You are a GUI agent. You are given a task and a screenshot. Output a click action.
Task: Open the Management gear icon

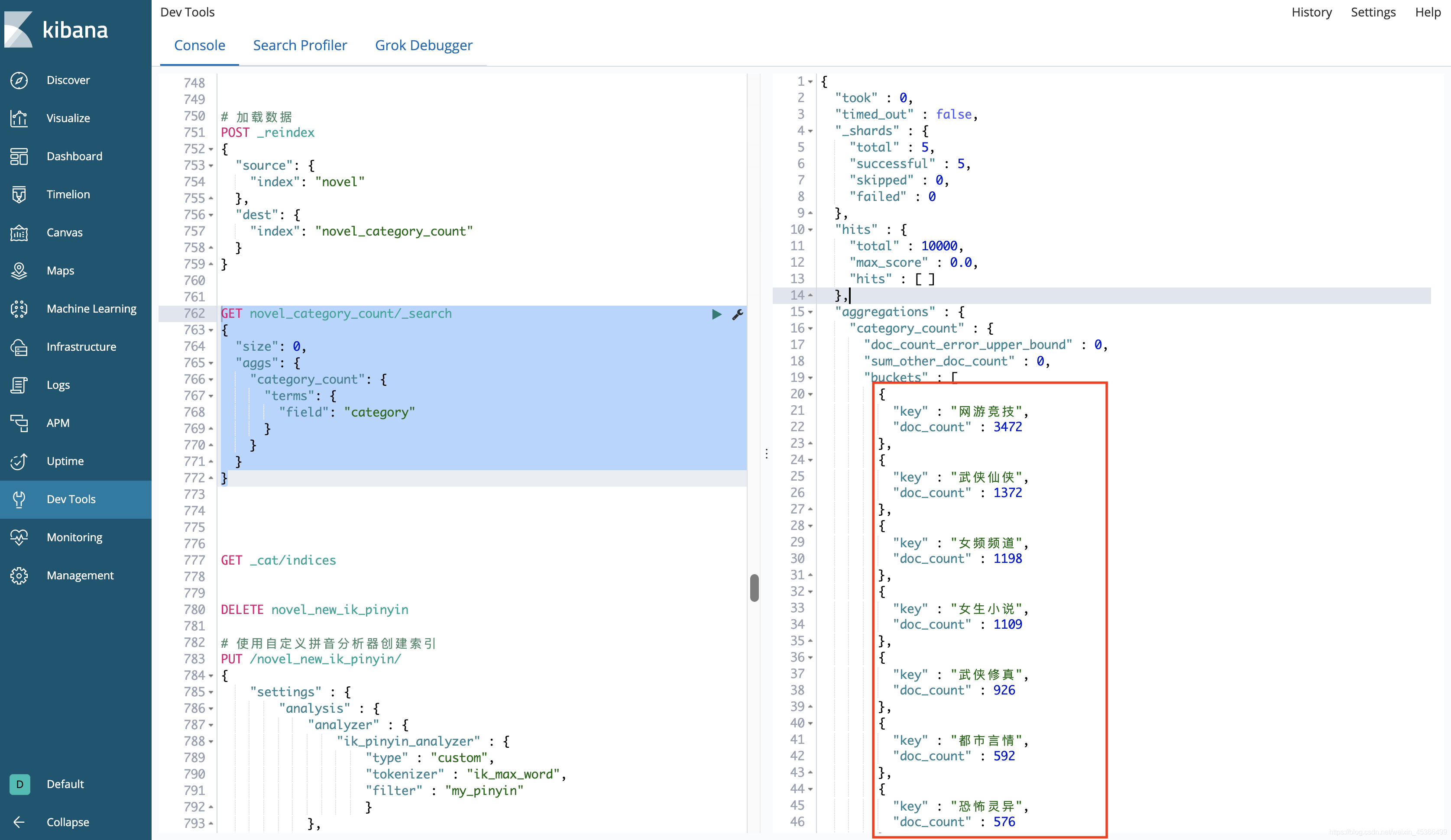pyautogui.click(x=19, y=575)
